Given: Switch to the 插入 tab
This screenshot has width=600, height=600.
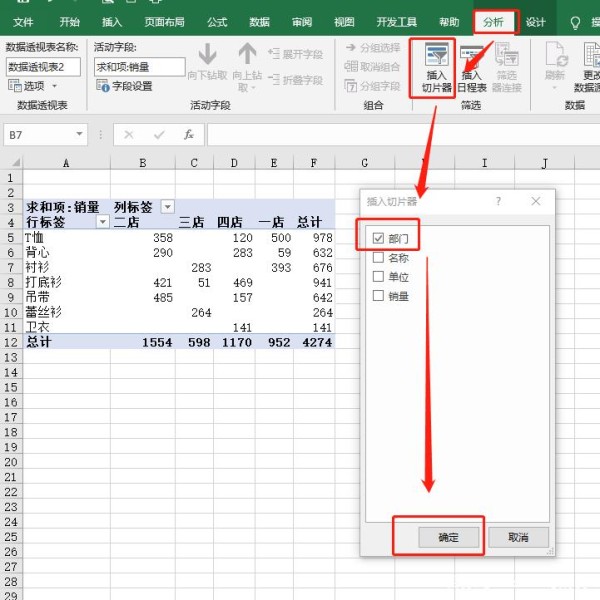Looking at the screenshot, I should (112, 22).
